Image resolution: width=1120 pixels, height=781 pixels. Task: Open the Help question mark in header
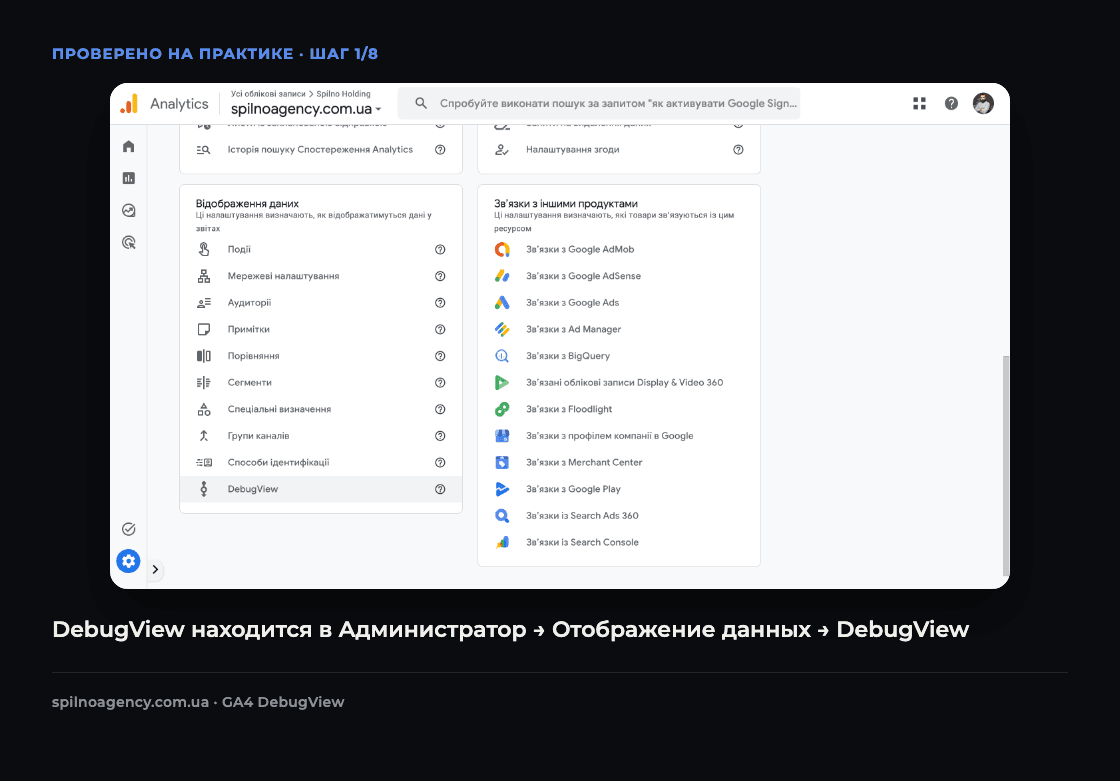click(x=951, y=104)
